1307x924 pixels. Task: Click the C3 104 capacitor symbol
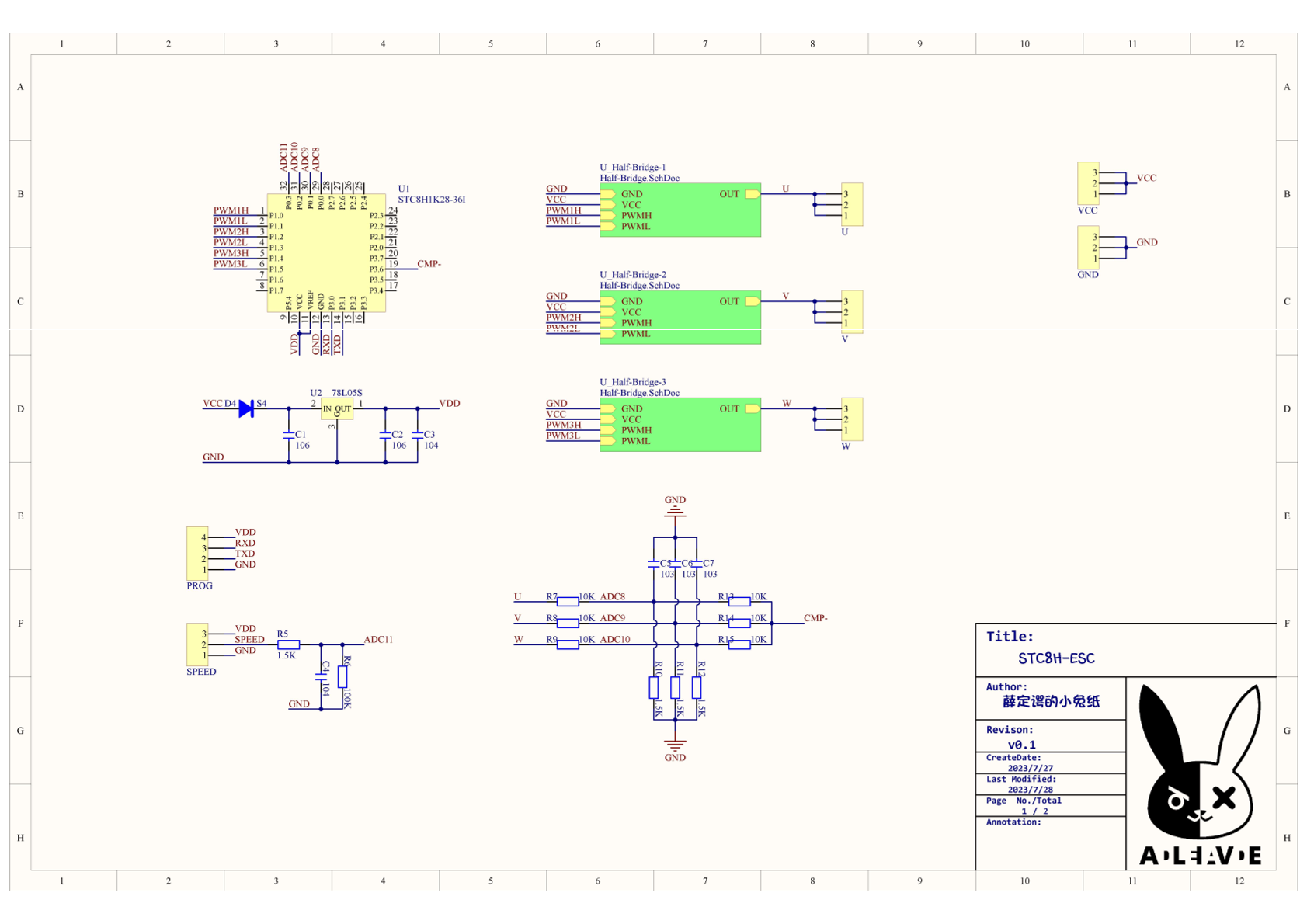(x=418, y=436)
